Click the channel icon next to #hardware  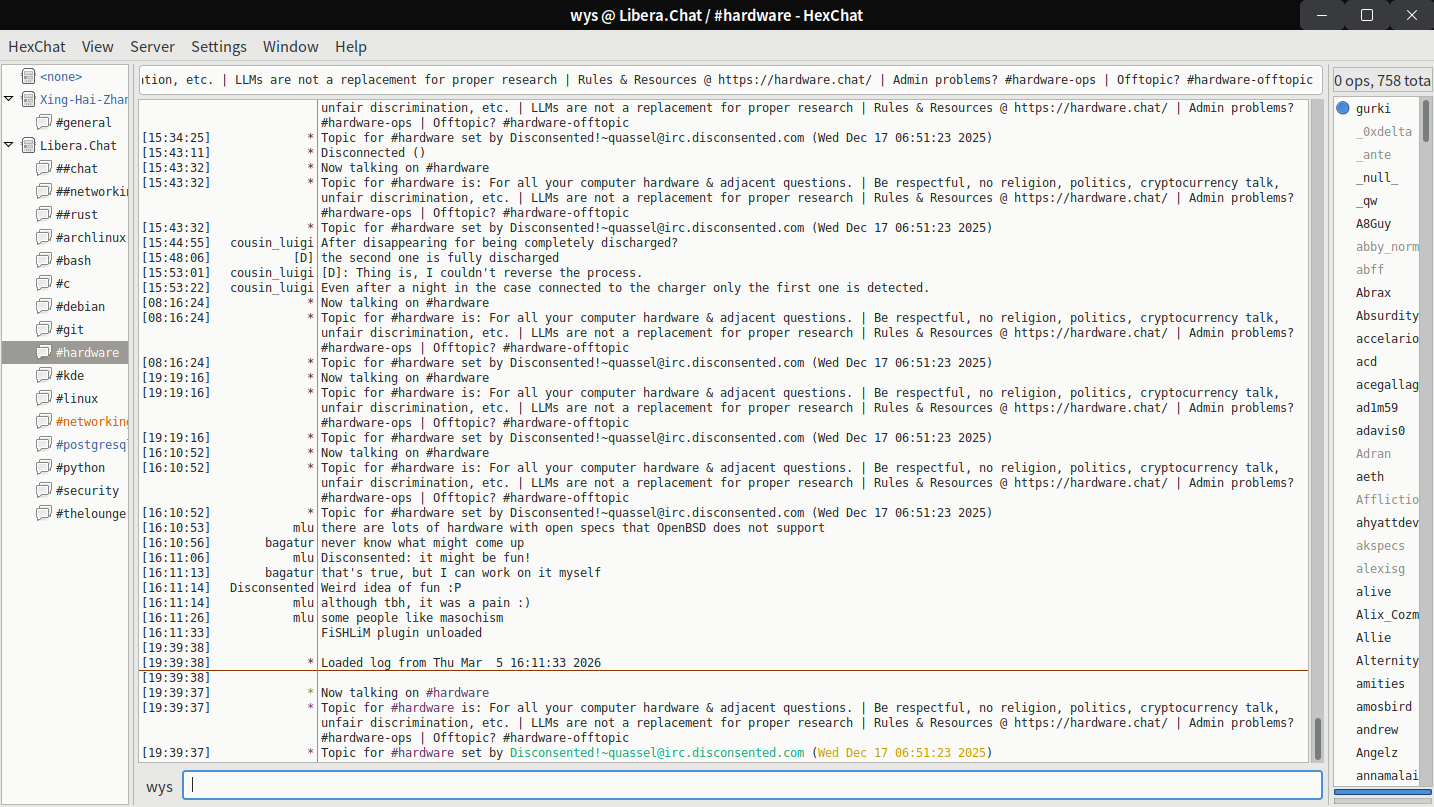coord(44,352)
